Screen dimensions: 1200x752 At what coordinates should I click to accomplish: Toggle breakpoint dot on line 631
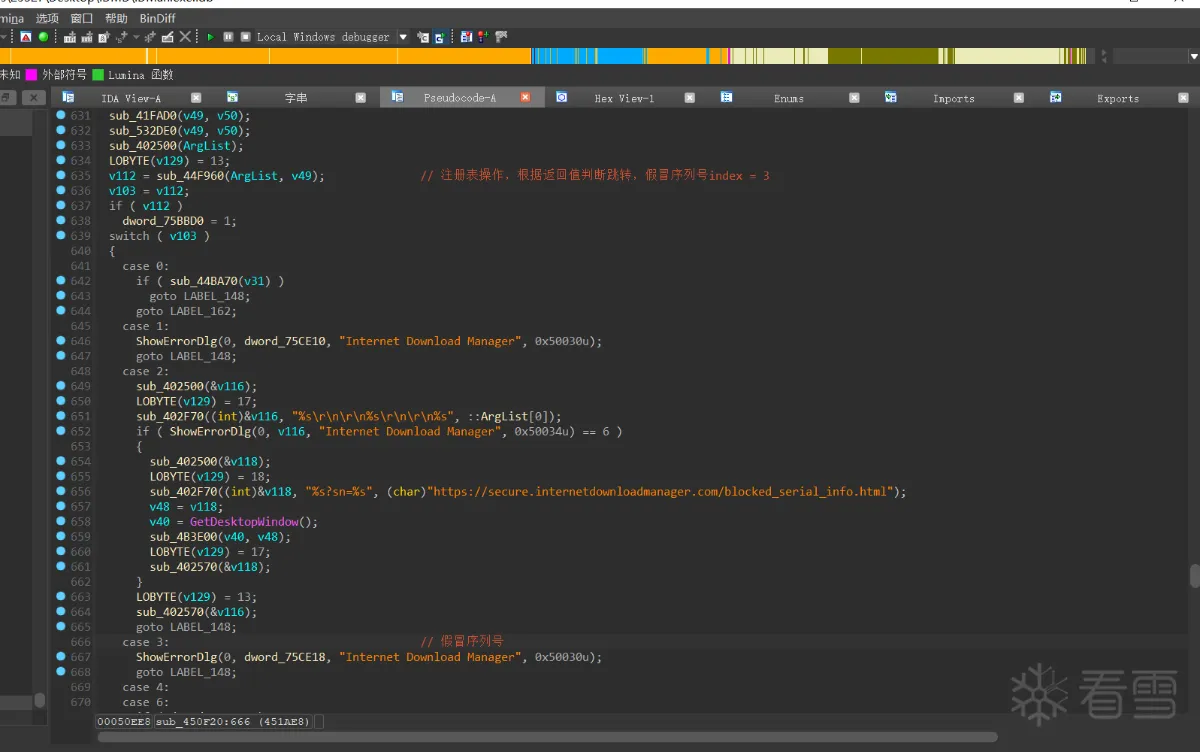click(60, 115)
